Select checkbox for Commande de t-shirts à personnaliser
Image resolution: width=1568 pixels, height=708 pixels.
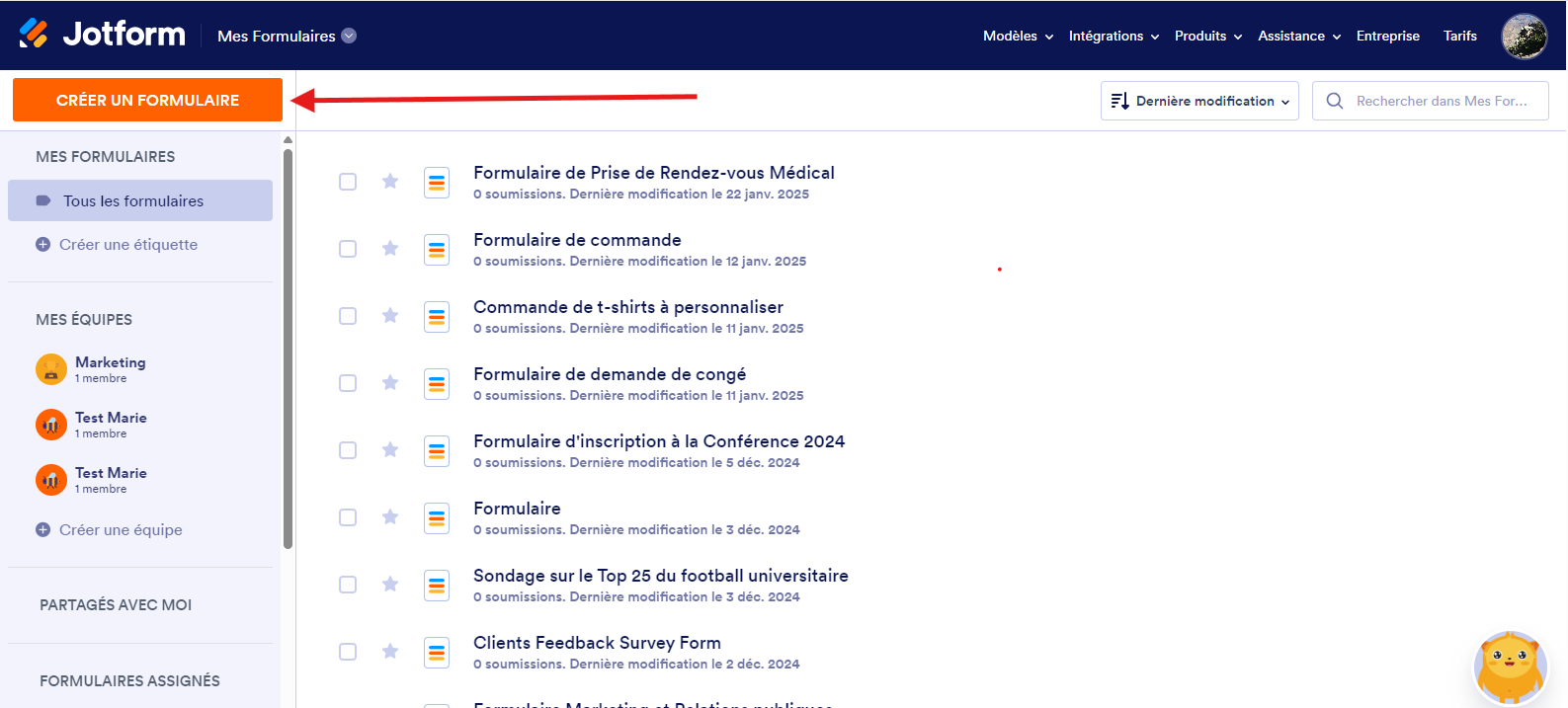coord(348,316)
